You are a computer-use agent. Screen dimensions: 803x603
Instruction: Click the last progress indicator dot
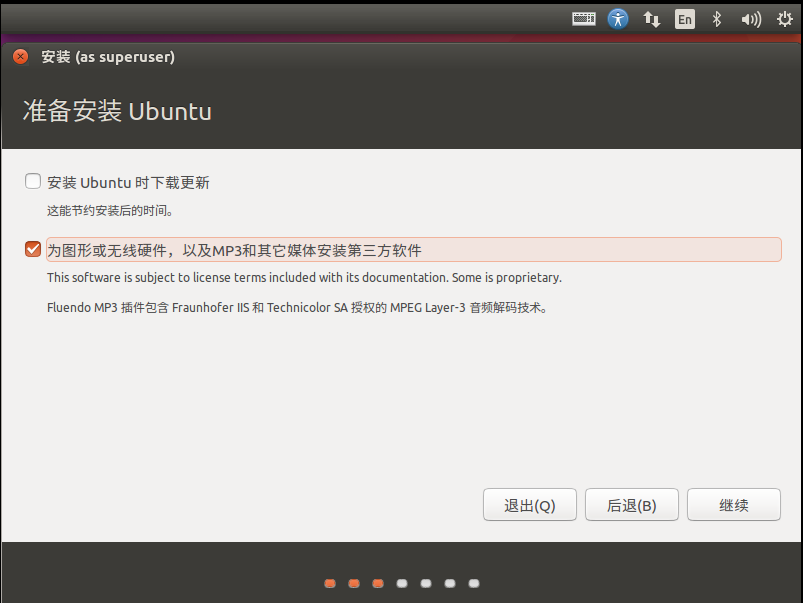click(473, 582)
